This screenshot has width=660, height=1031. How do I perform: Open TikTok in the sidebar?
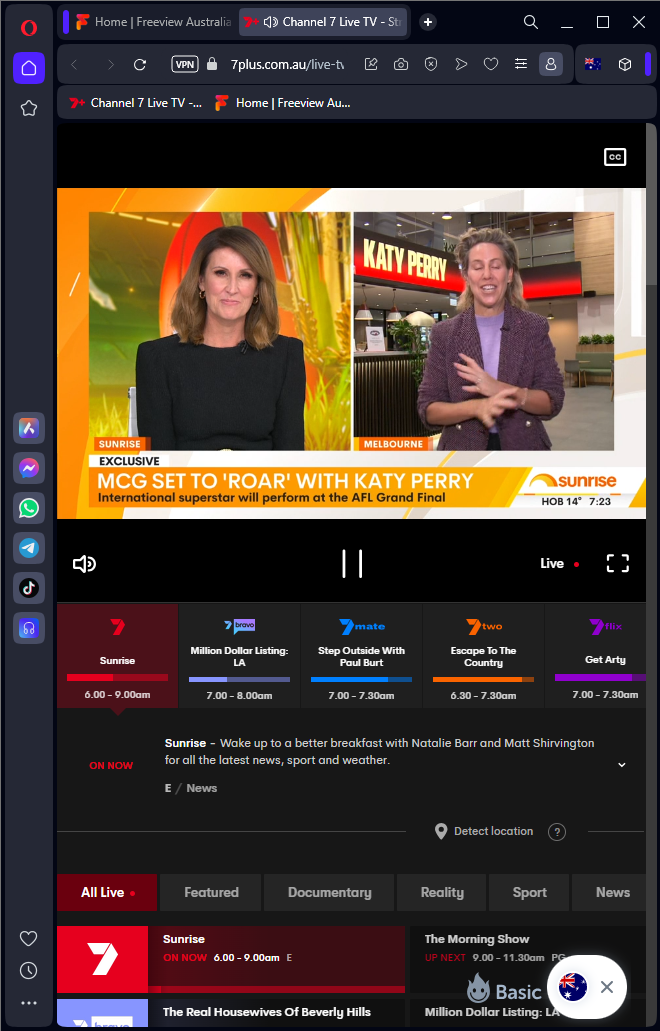29,588
